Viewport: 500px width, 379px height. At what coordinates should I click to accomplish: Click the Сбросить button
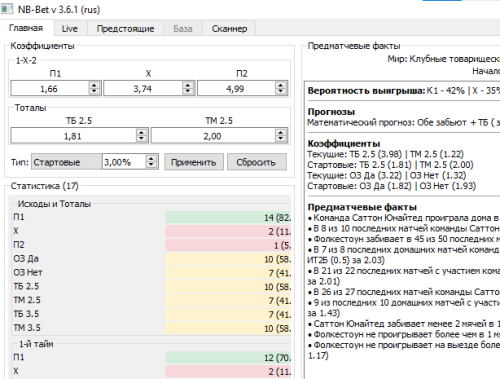(256, 162)
